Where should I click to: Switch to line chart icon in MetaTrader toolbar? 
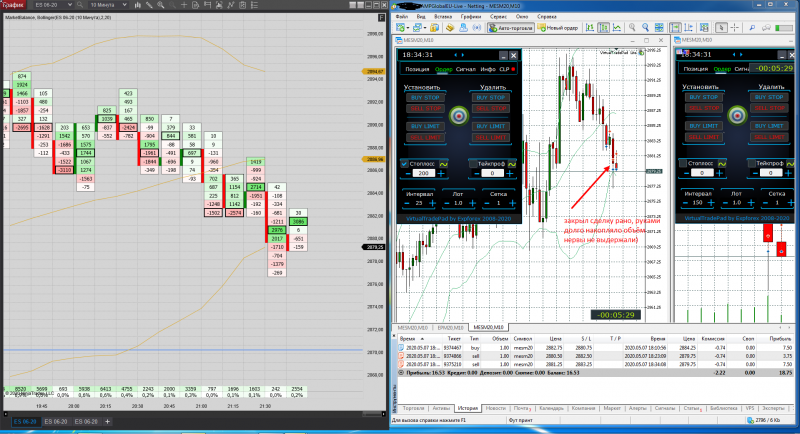pyautogui.click(x=616, y=28)
